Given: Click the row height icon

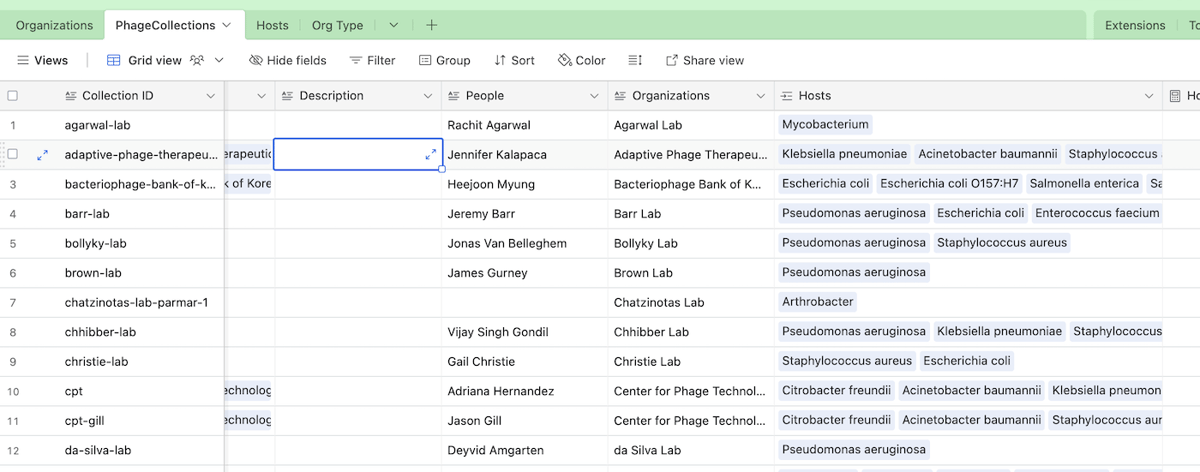Looking at the screenshot, I should click(635, 60).
